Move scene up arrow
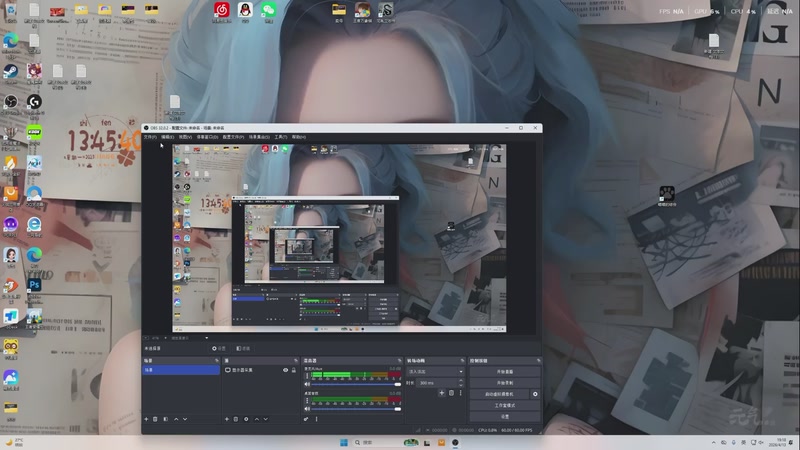Viewport: 800px width, 450px height. 176,419
